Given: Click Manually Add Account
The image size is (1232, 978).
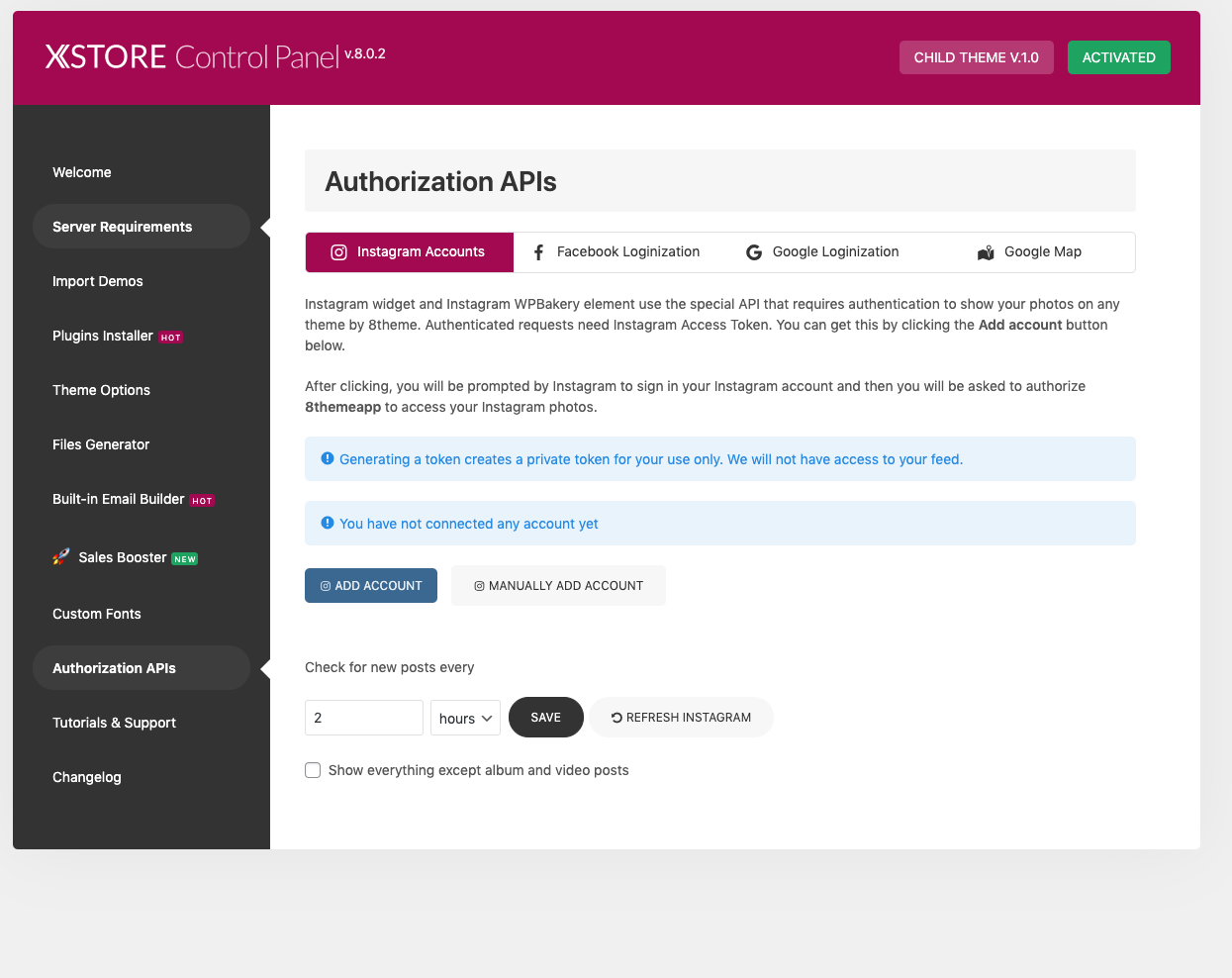Looking at the screenshot, I should point(558,586).
